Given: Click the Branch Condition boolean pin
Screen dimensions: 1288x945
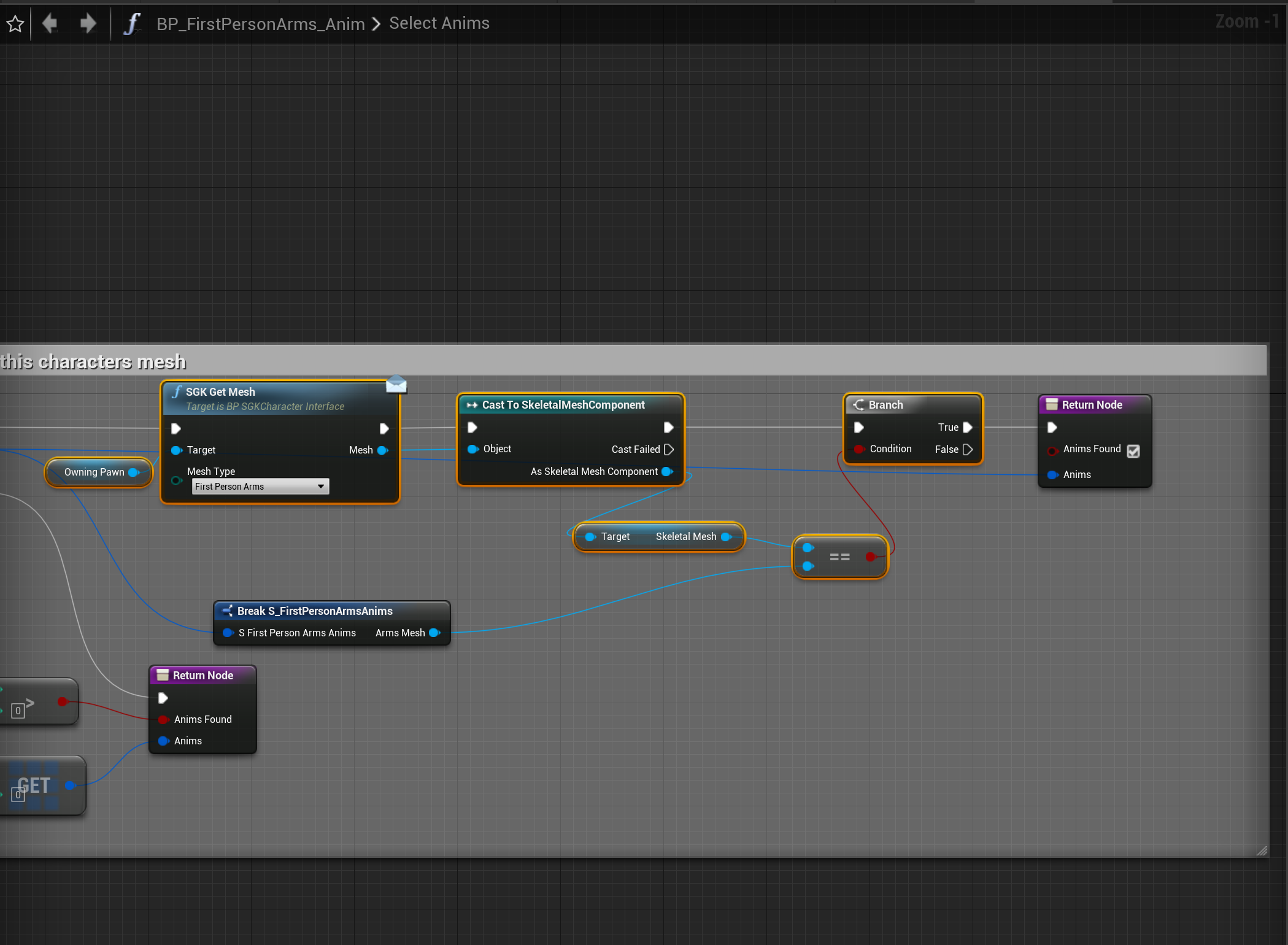Looking at the screenshot, I should (859, 449).
